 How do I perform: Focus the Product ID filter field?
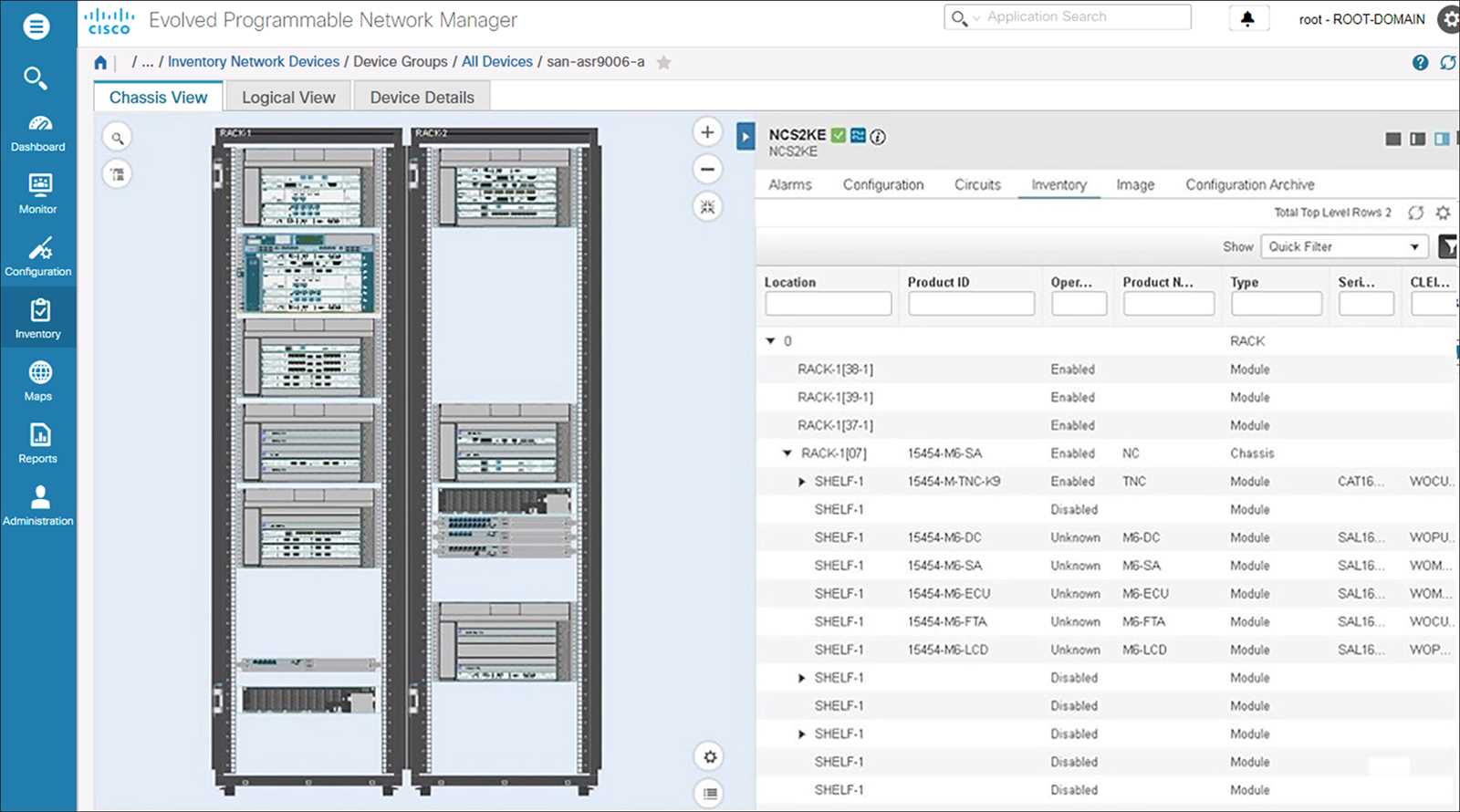point(971,304)
